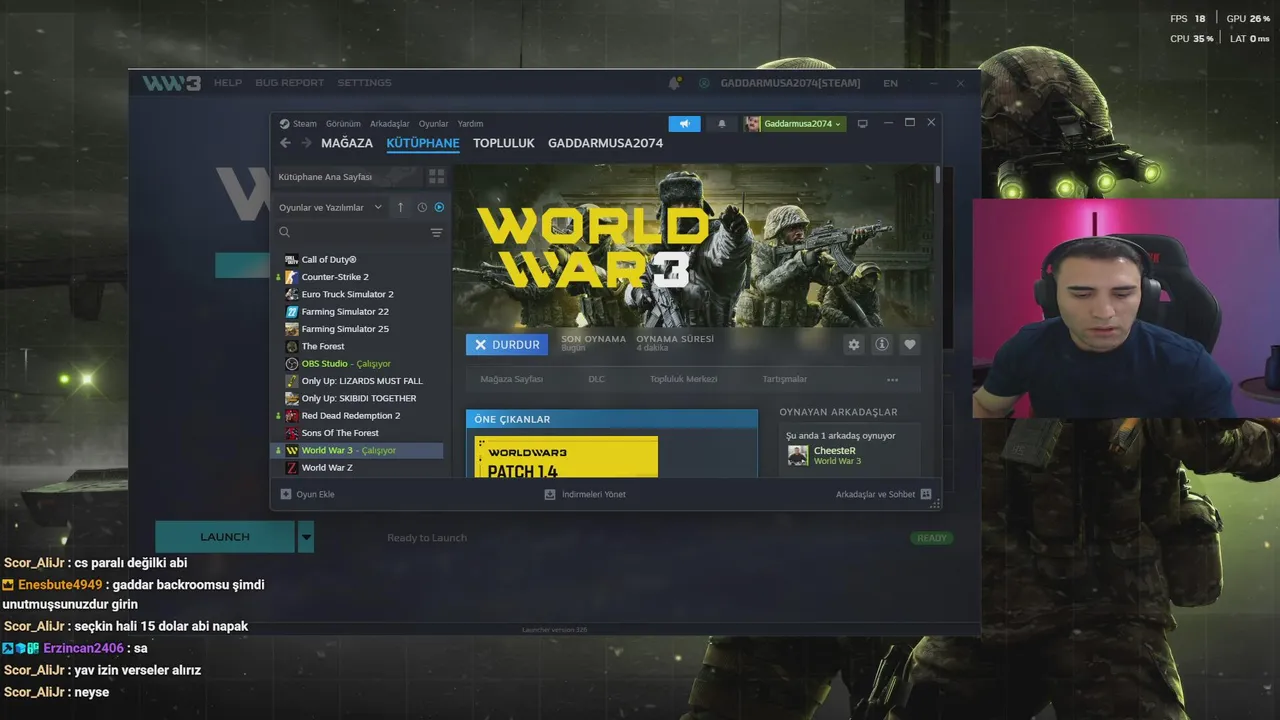The image size is (1280, 720).
Task: Open the GADDARMUSA2074 profile tab
Action: coord(605,143)
